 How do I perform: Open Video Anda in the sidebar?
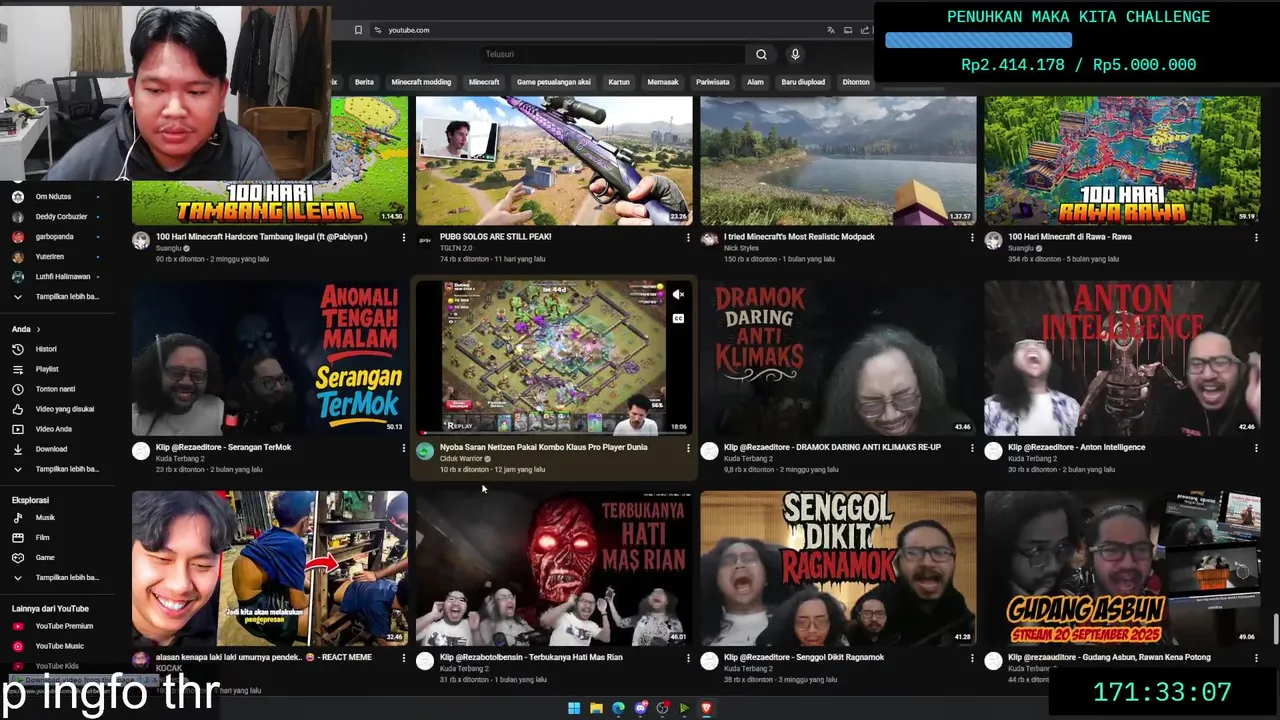[x=53, y=429]
